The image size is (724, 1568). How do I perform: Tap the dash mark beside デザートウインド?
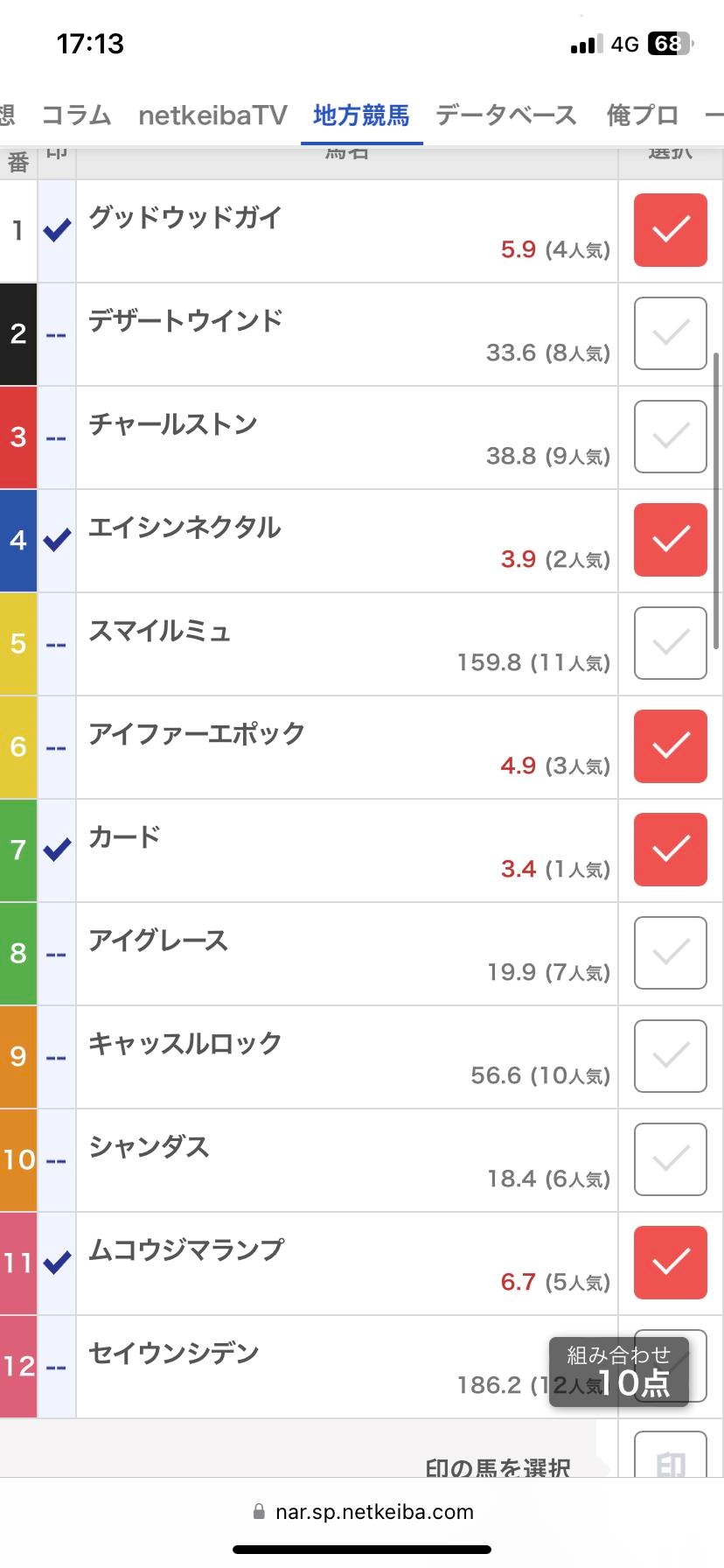coord(56,335)
